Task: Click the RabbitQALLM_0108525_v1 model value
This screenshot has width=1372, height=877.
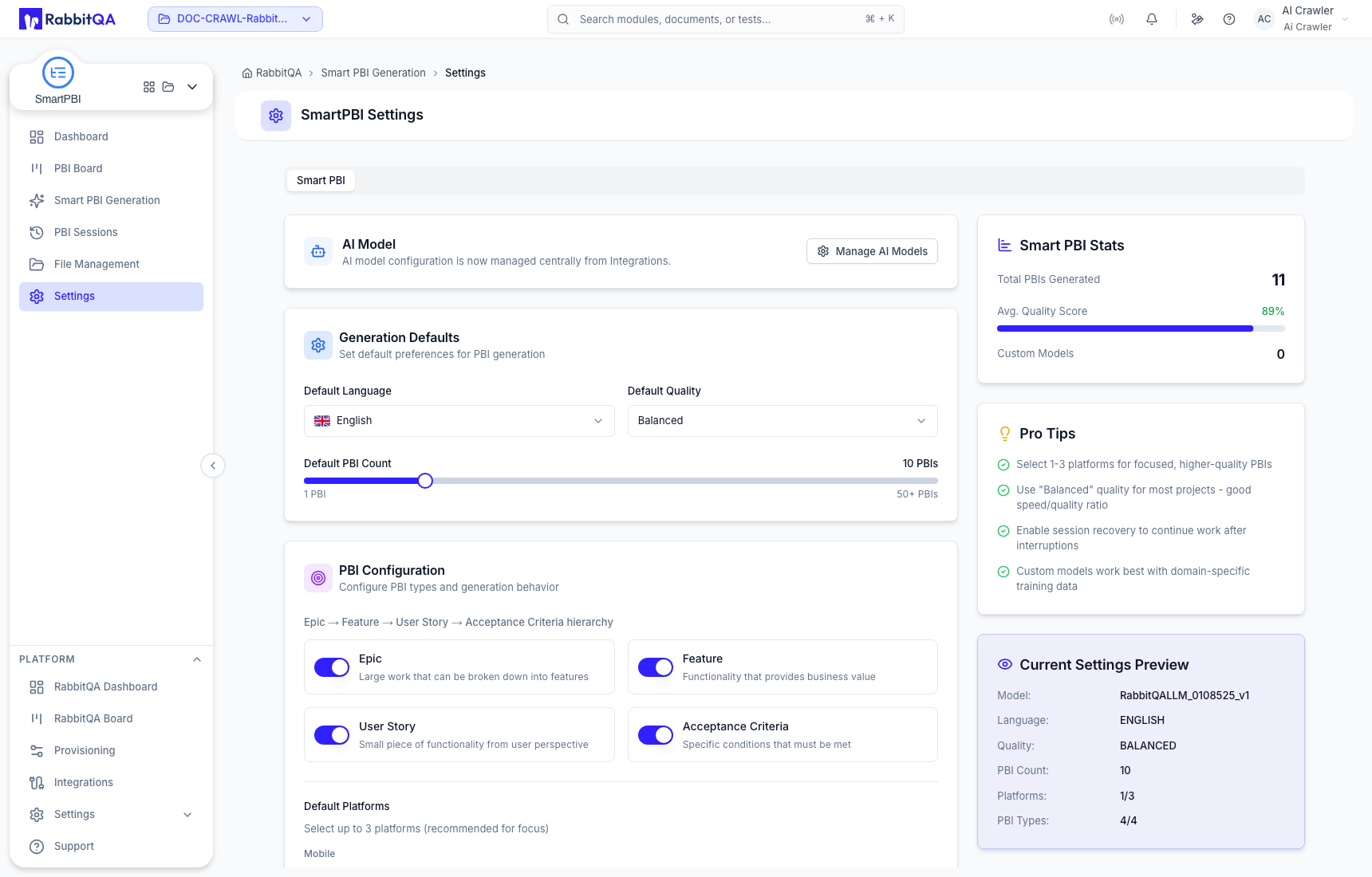Action: [1185, 695]
